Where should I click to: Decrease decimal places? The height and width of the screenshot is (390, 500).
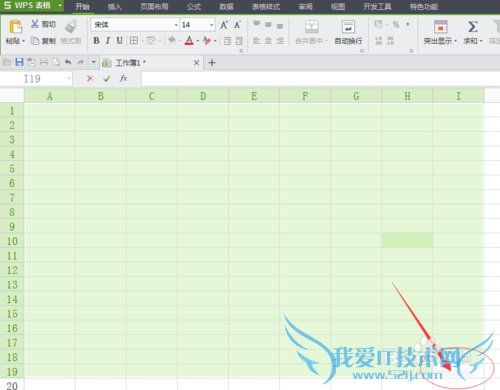(x=390, y=41)
